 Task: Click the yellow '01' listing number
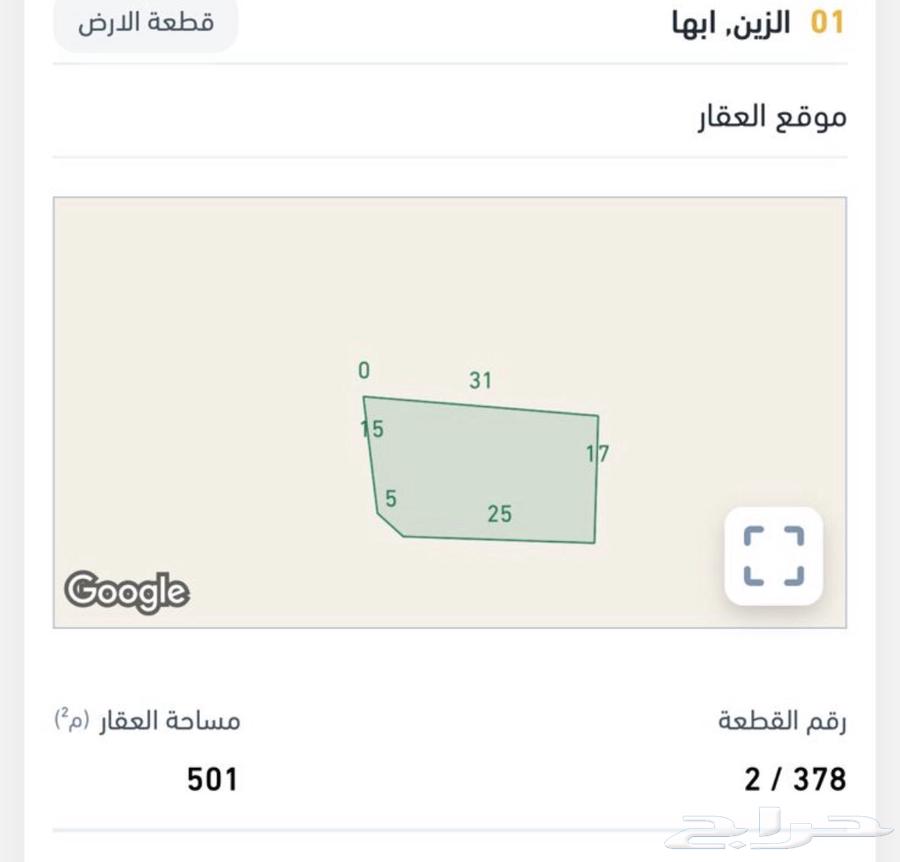(x=827, y=24)
